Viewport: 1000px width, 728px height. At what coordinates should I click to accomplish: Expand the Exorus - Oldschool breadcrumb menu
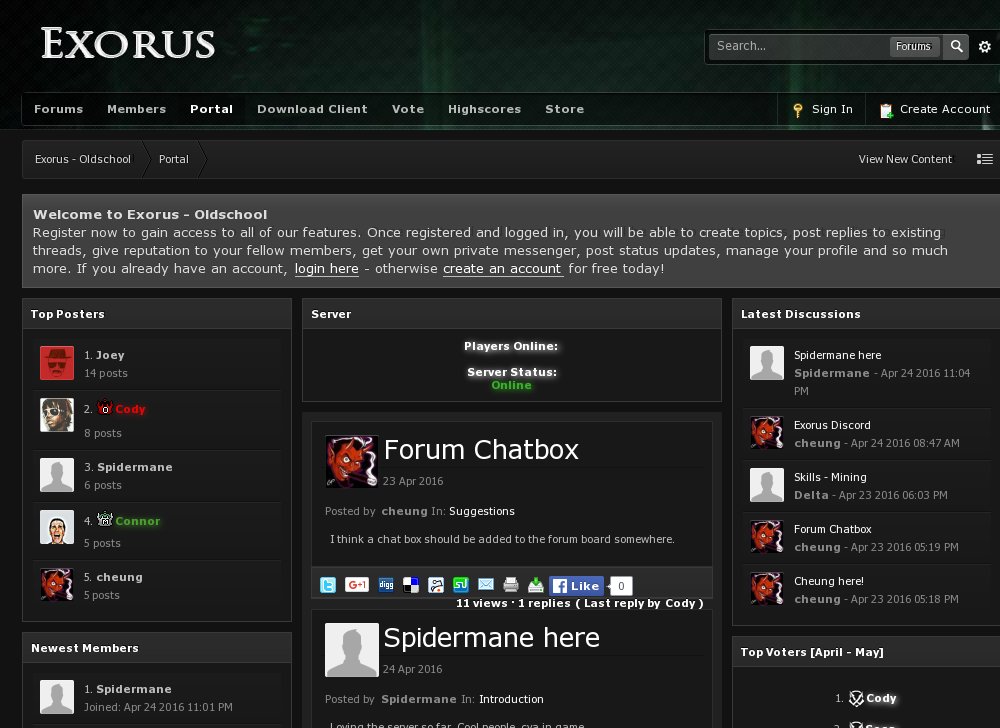(x=82, y=158)
